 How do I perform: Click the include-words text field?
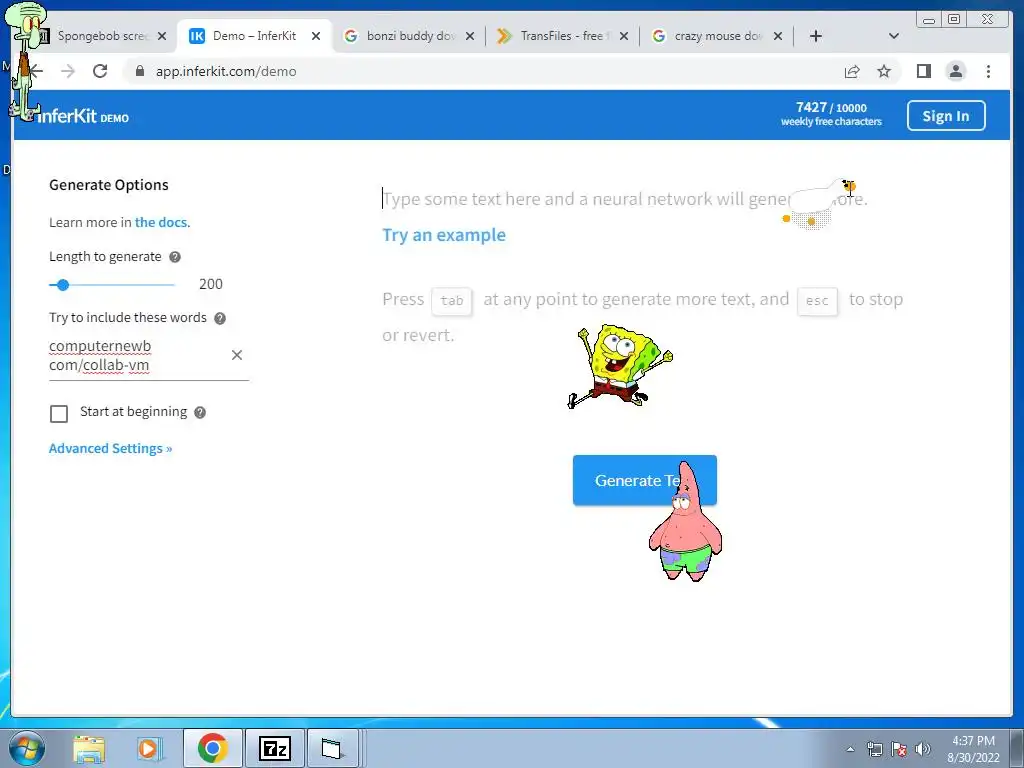tap(136, 355)
